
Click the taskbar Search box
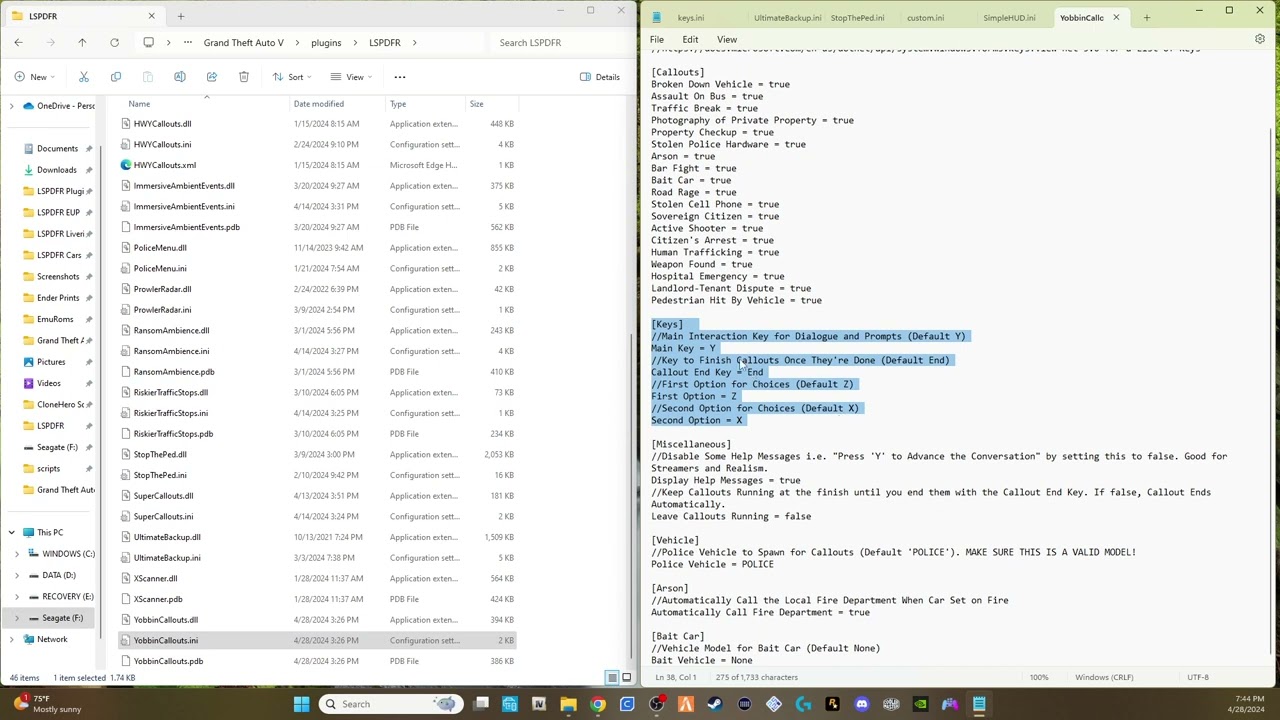tap(390, 704)
